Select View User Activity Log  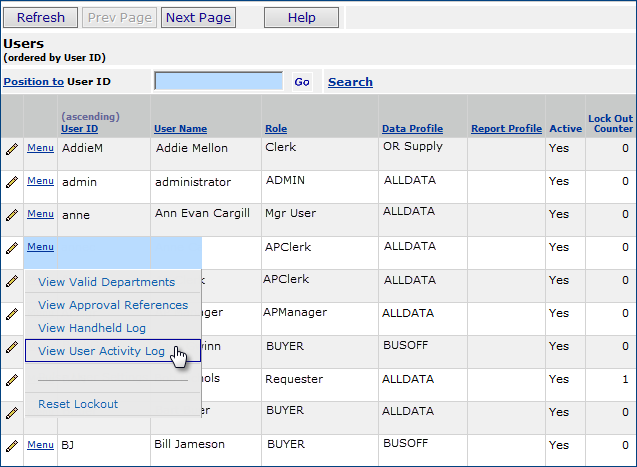point(101,351)
